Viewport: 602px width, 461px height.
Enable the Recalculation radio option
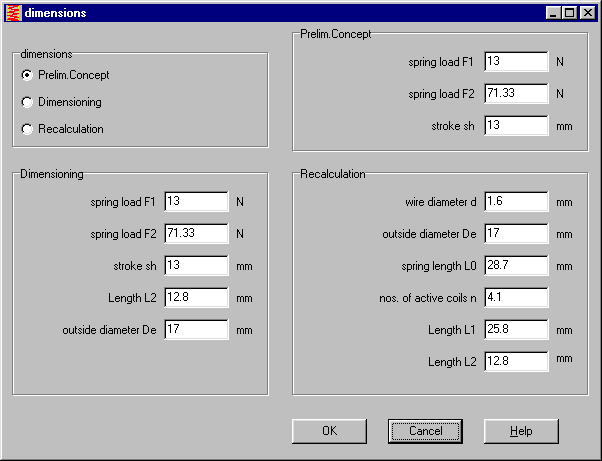pos(27,129)
